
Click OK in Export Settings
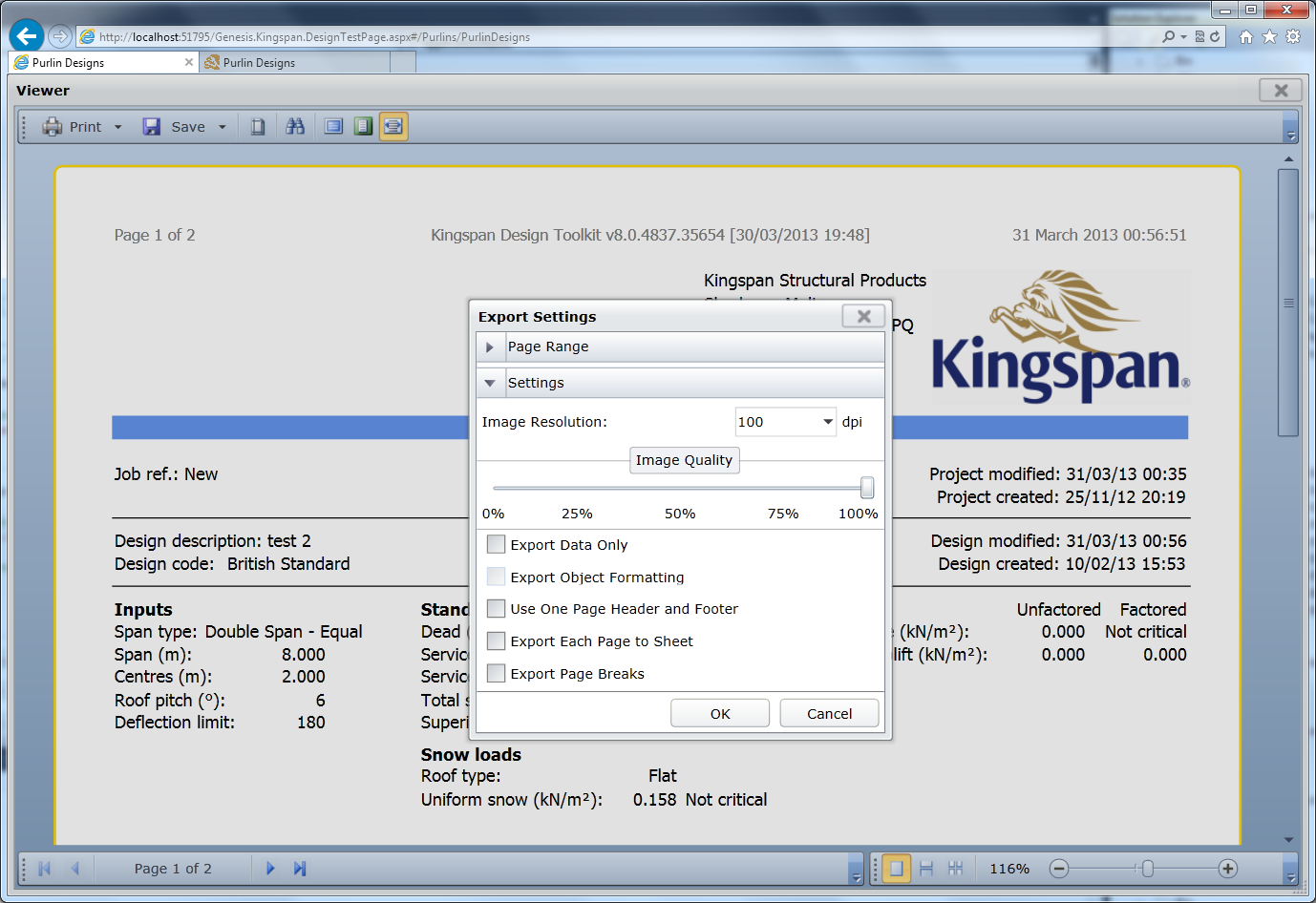[x=720, y=713]
